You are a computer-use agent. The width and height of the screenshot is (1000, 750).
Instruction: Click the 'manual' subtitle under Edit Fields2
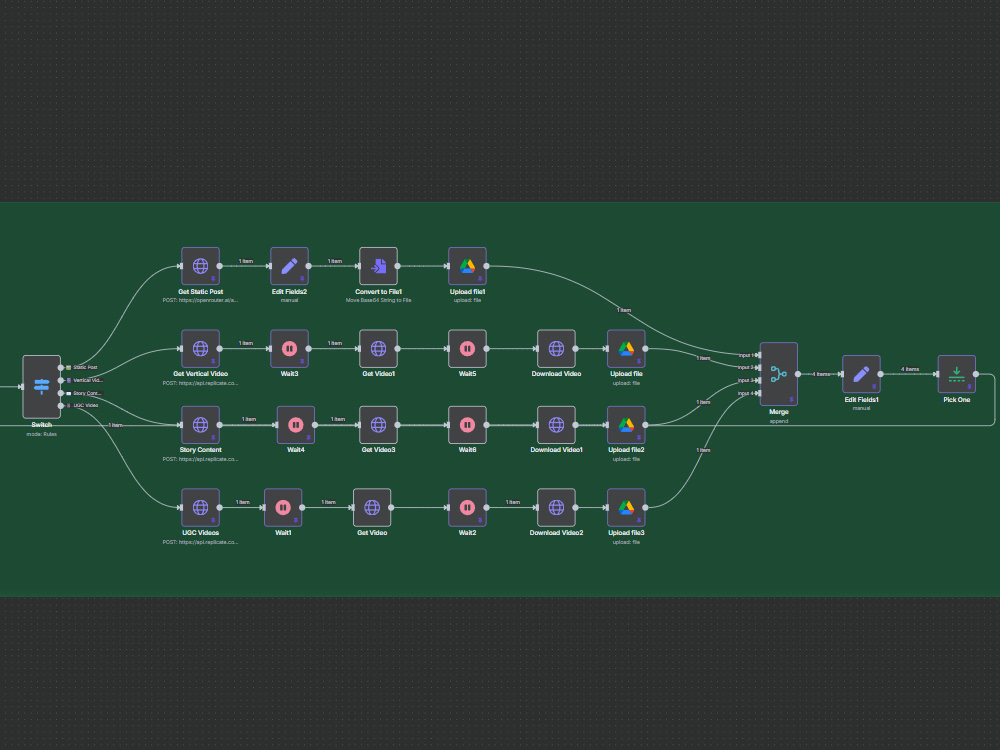(290, 300)
